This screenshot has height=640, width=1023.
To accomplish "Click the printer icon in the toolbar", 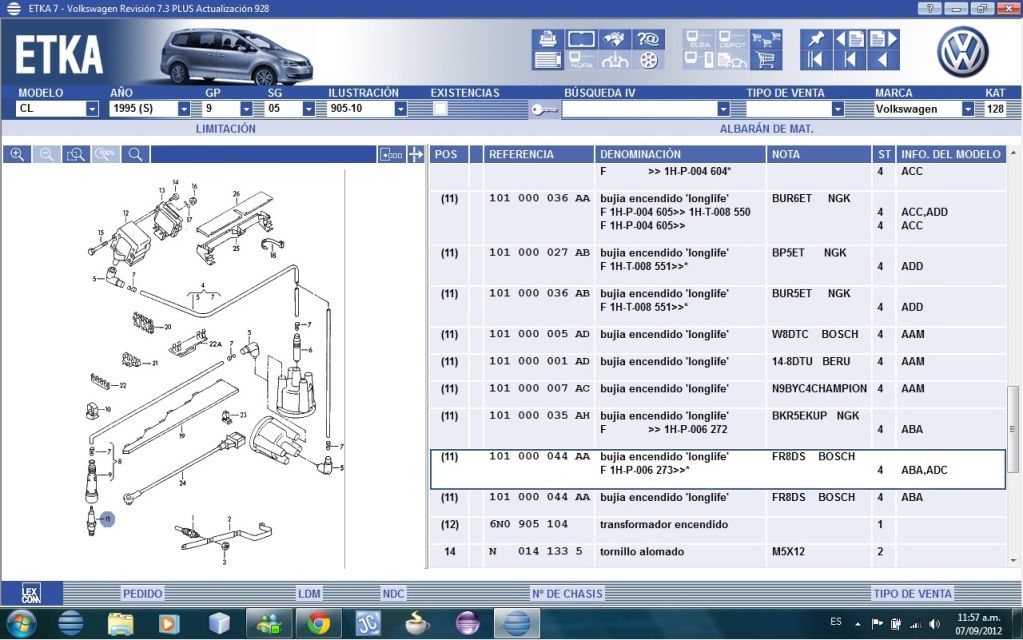I will [547, 39].
